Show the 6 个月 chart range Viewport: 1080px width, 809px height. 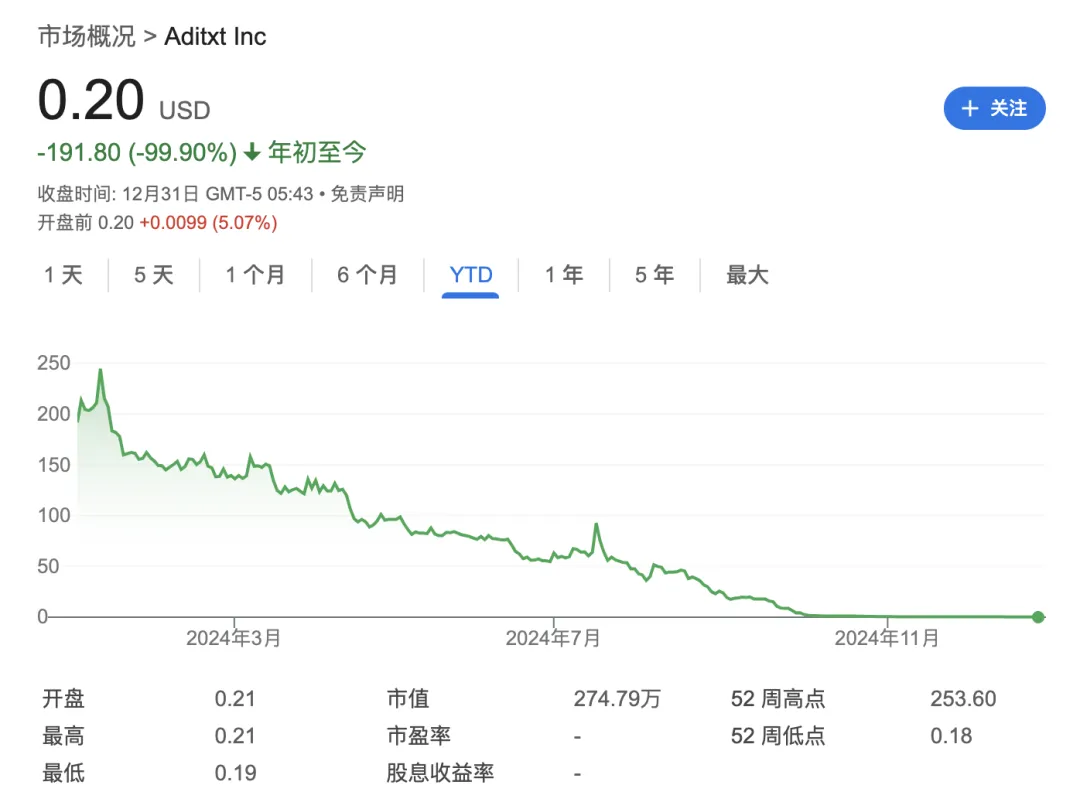coord(367,275)
